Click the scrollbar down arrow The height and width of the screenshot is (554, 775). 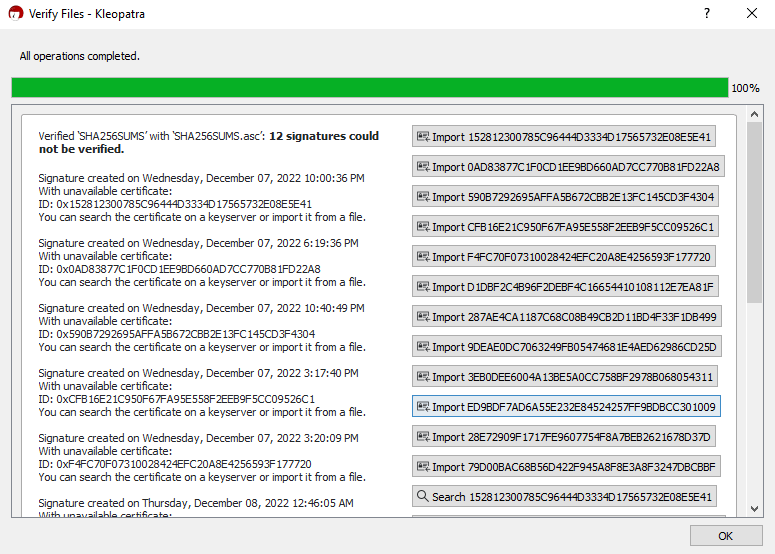pyautogui.click(x=754, y=509)
